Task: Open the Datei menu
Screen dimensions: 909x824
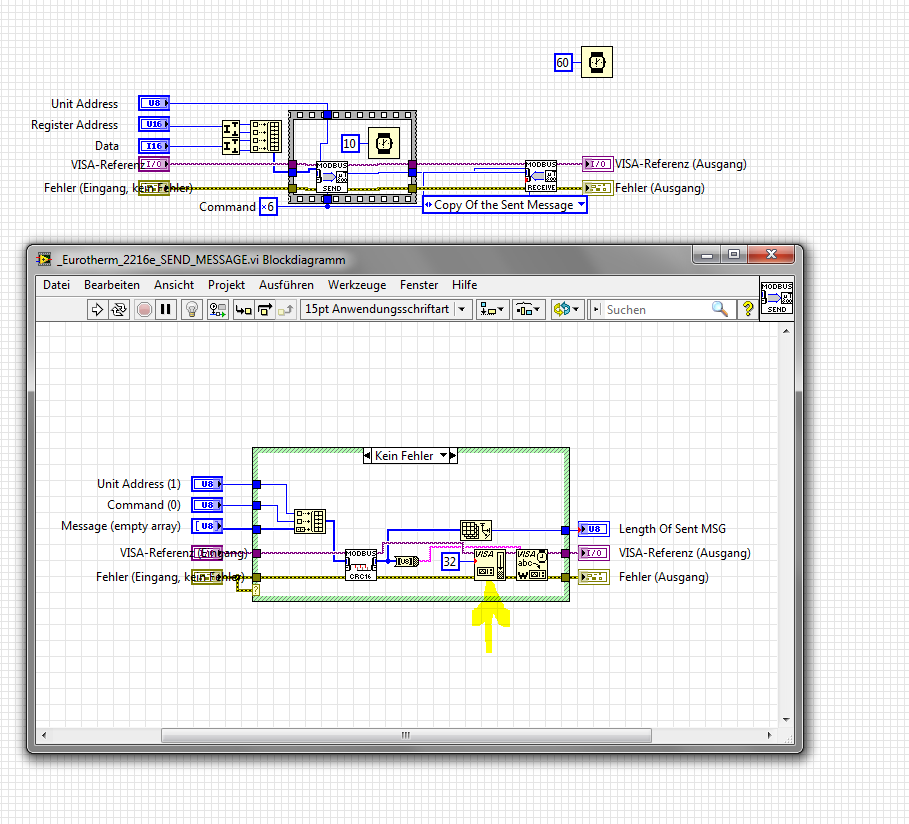Action: [56, 285]
